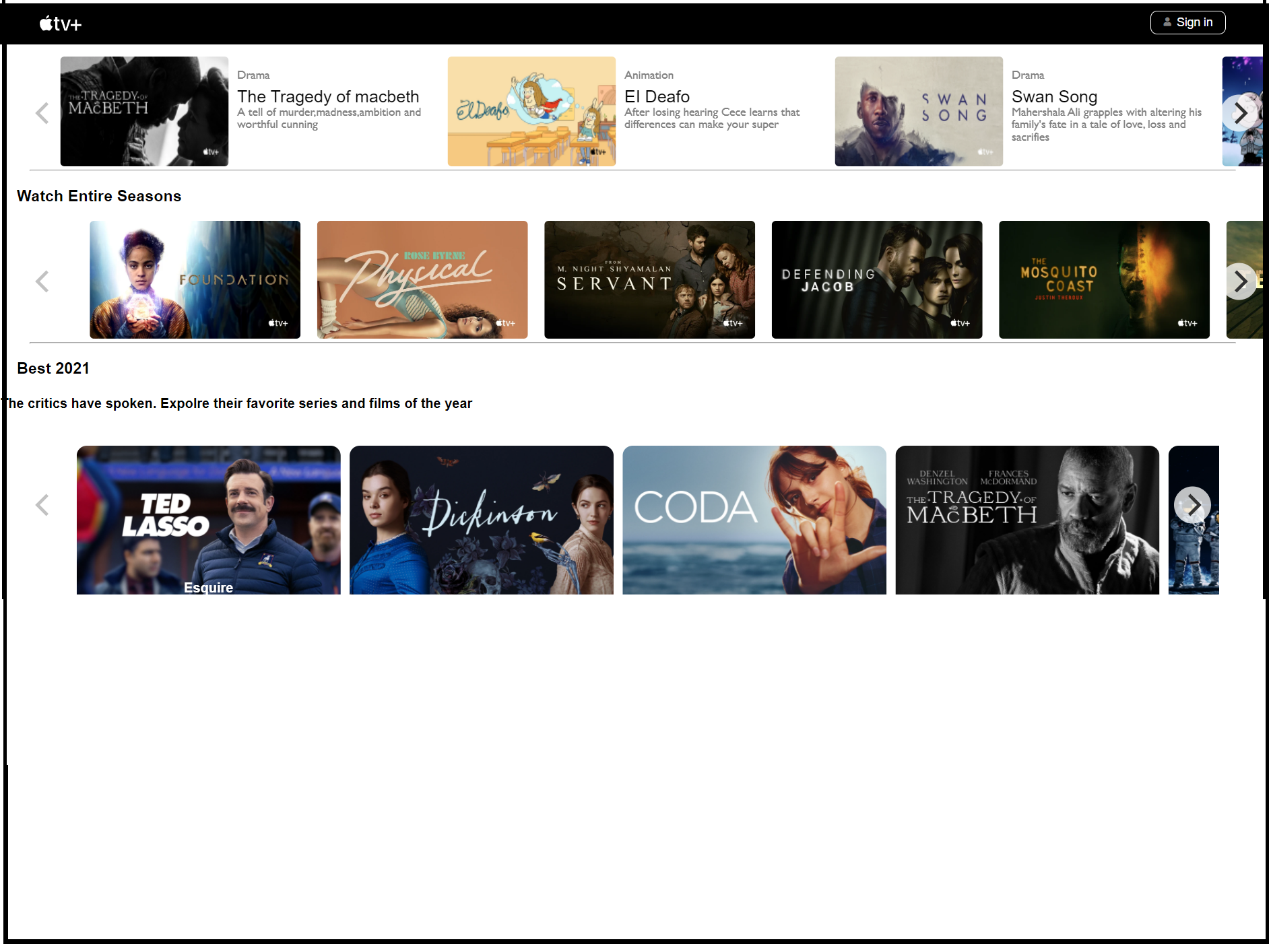This screenshot has height=952, width=1271.
Task: Click the Macbeth murder, madness description text
Action: (329, 118)
